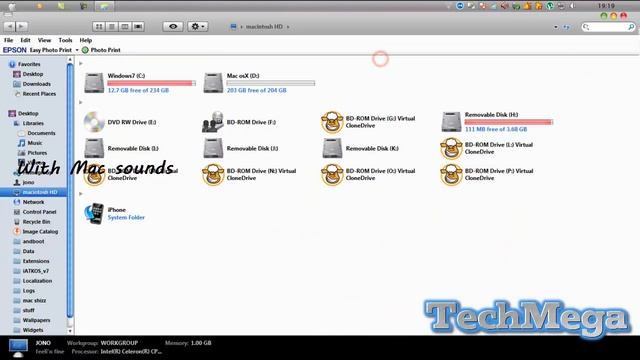Select BD-ROM Drive (L:) Virtual CloneDrive icon

click(x=451, y=148)
